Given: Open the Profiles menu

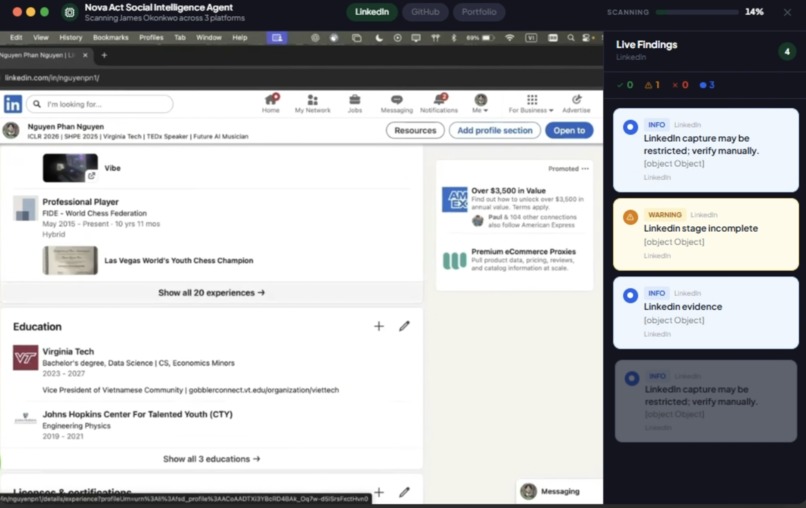Looking at the screenshot, I should point(151,38).
